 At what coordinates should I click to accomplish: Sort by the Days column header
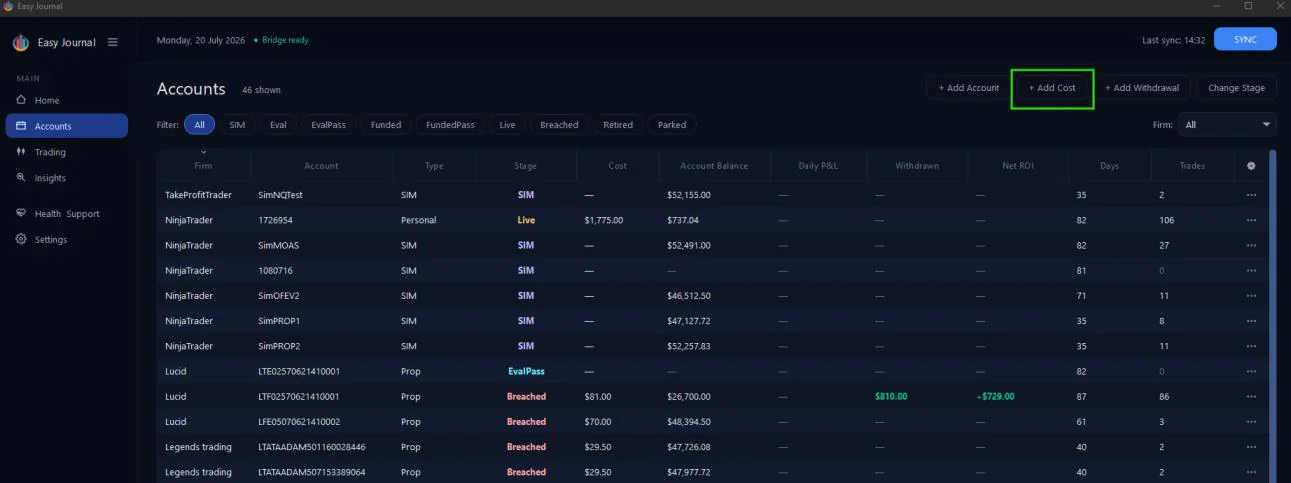point(1109,166)
